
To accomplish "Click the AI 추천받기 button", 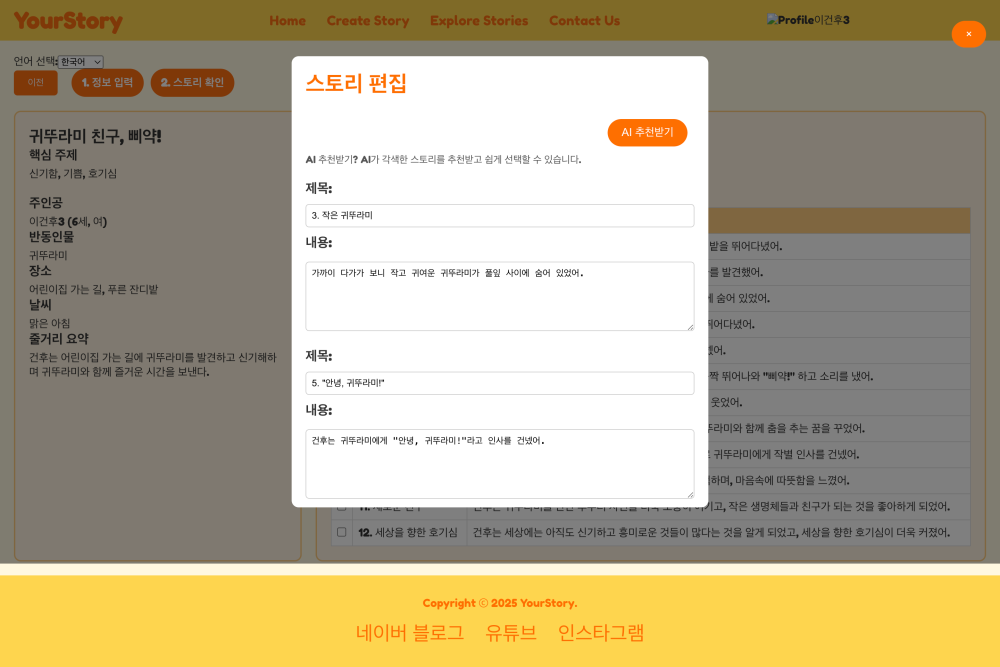I will tap(647, 132).
